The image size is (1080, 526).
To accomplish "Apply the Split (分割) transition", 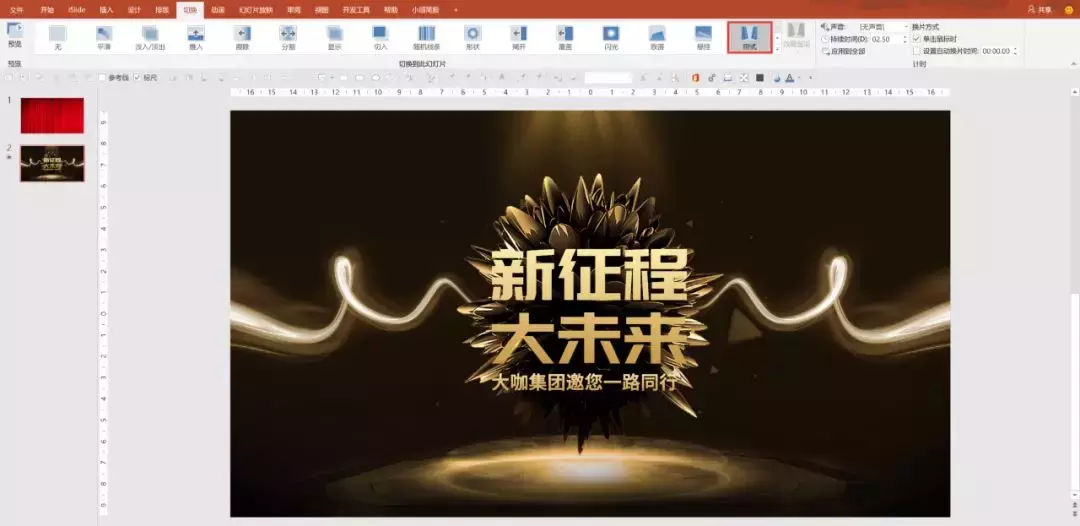I will click(289, 36).
